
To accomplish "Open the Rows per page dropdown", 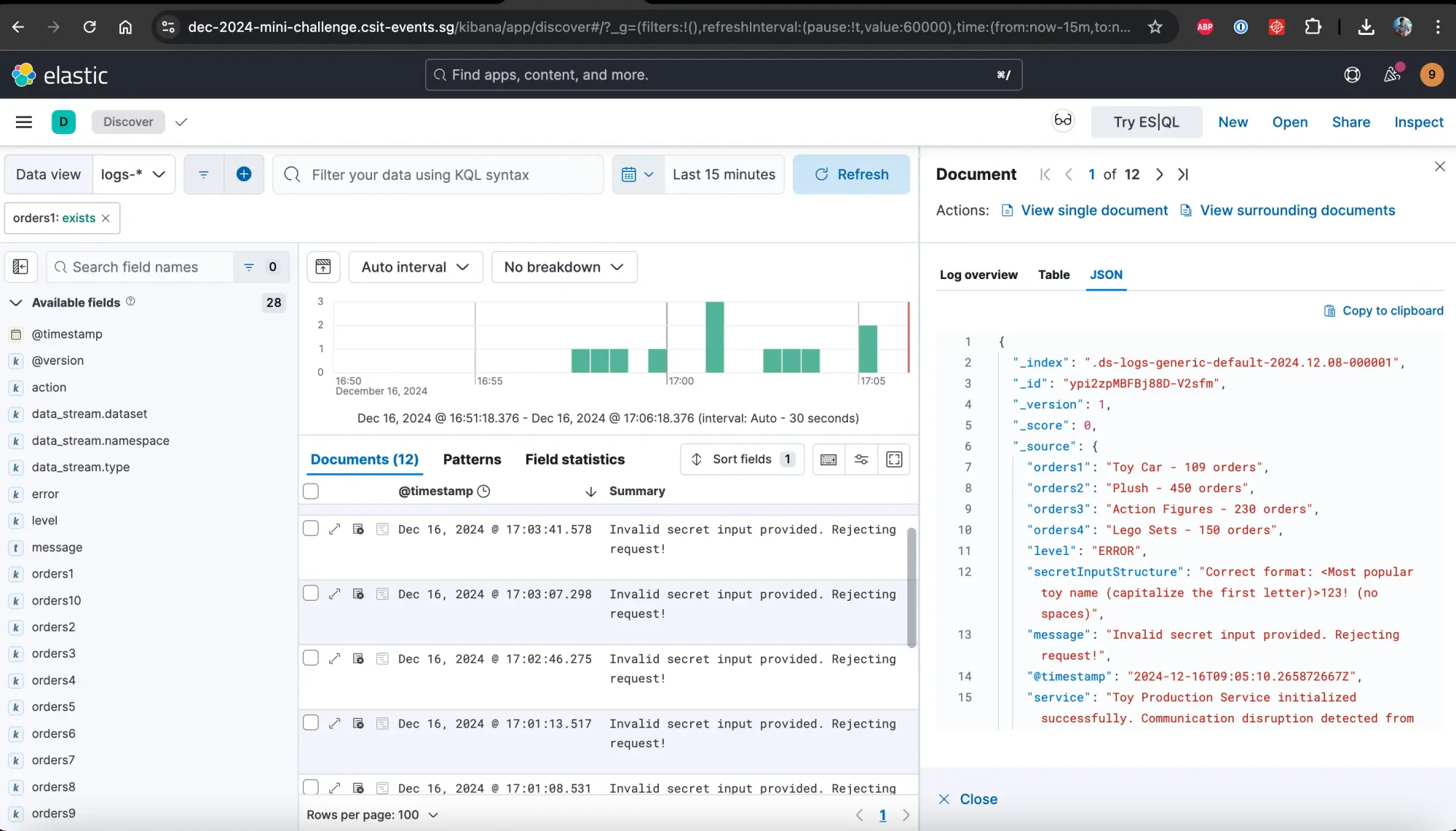I will (373, 814).
